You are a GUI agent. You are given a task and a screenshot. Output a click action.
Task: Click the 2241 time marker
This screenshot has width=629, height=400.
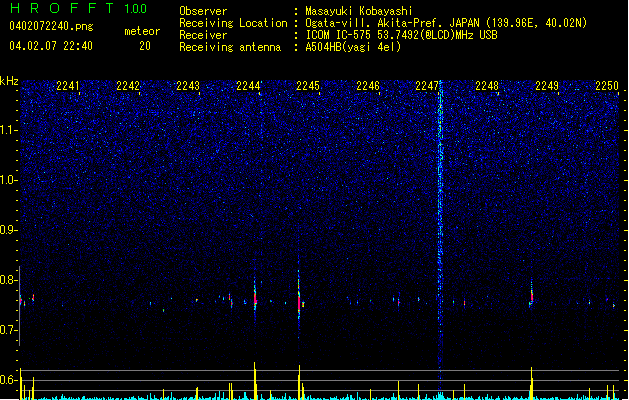click(68, 86)
